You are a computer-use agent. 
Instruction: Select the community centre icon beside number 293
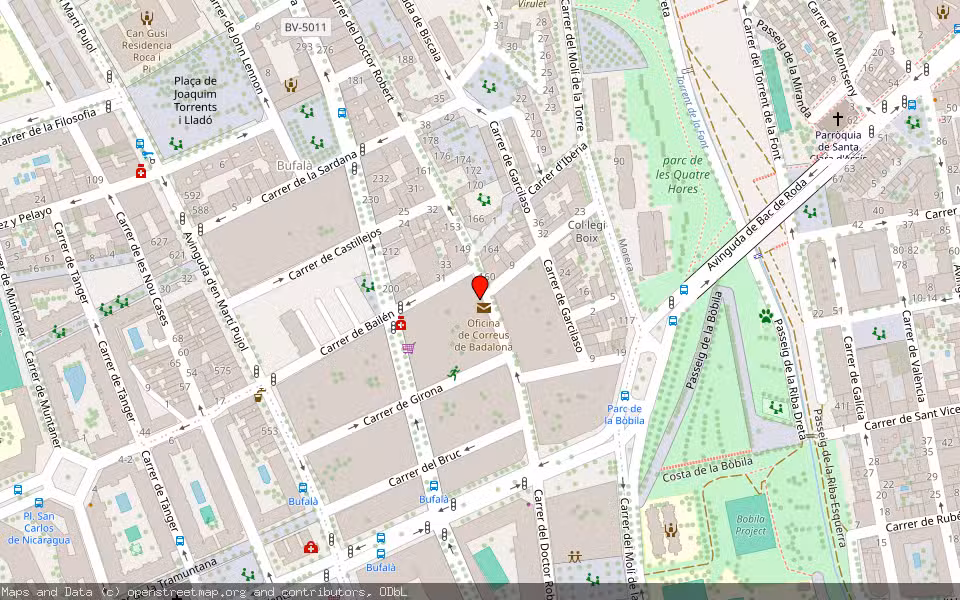tap(290, 85)
